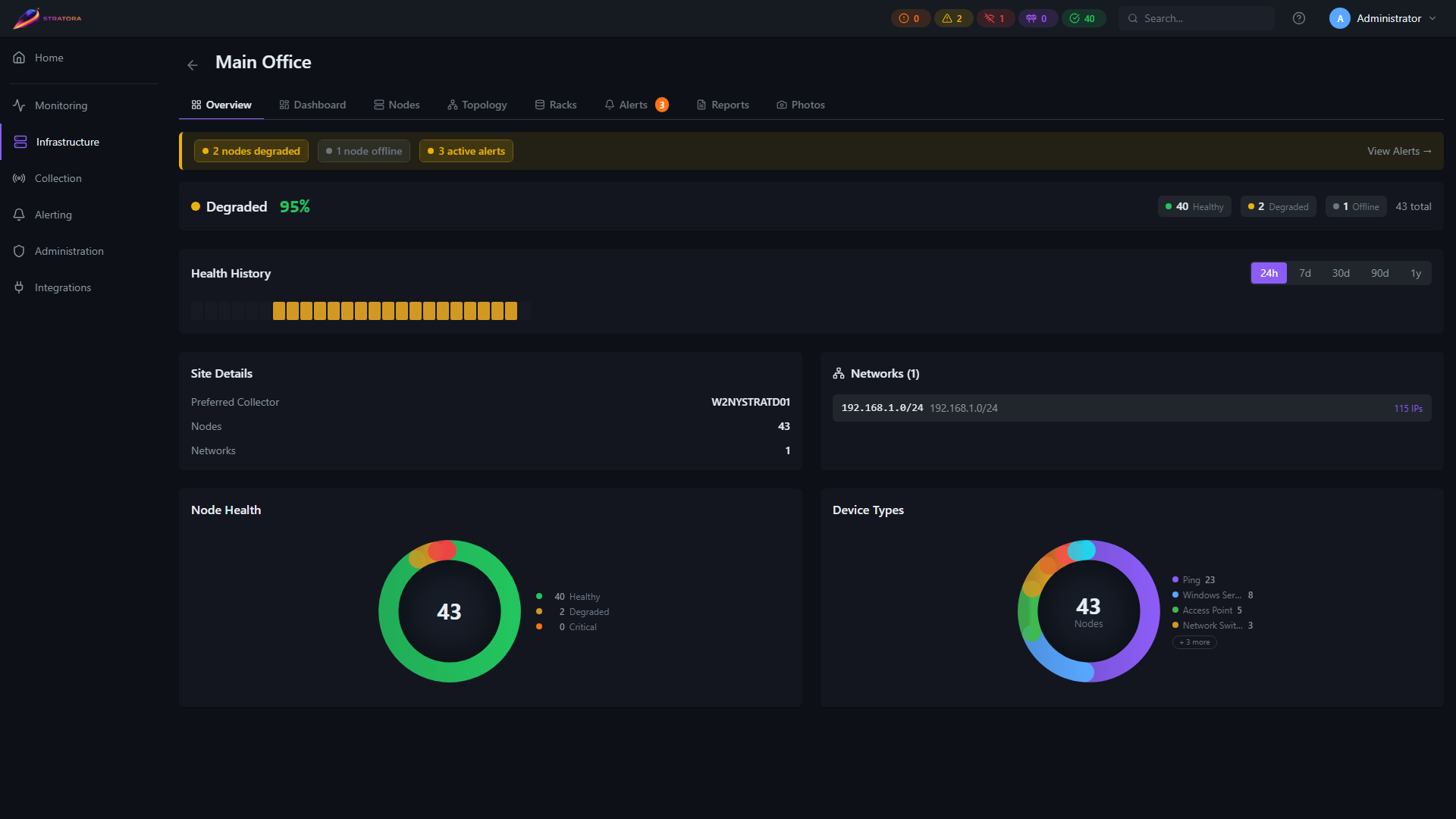Click the Administrator avatar icon
Screen dimensions: 1456x819
[1340, 18]
